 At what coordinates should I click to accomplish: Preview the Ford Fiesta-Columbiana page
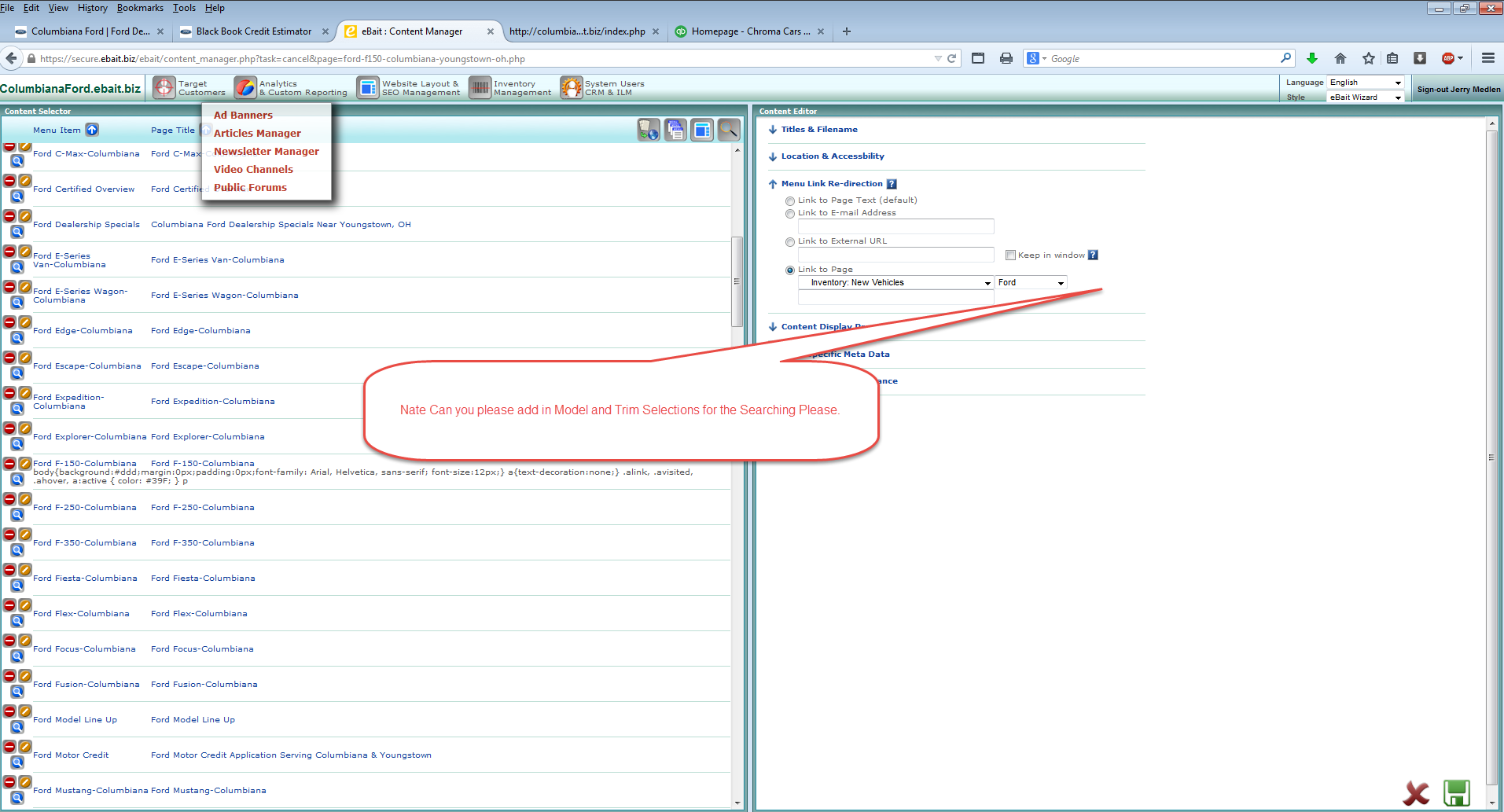coord(17,586)
